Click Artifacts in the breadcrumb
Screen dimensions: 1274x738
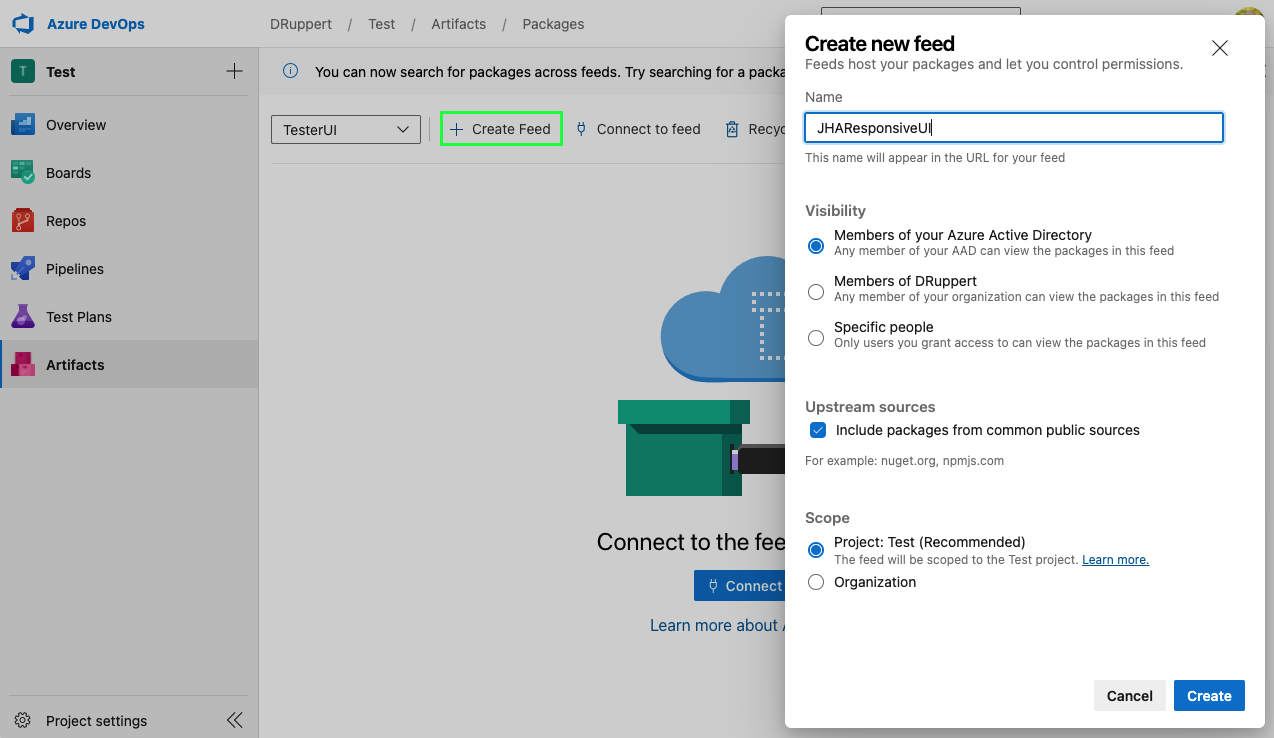point(458,24)
